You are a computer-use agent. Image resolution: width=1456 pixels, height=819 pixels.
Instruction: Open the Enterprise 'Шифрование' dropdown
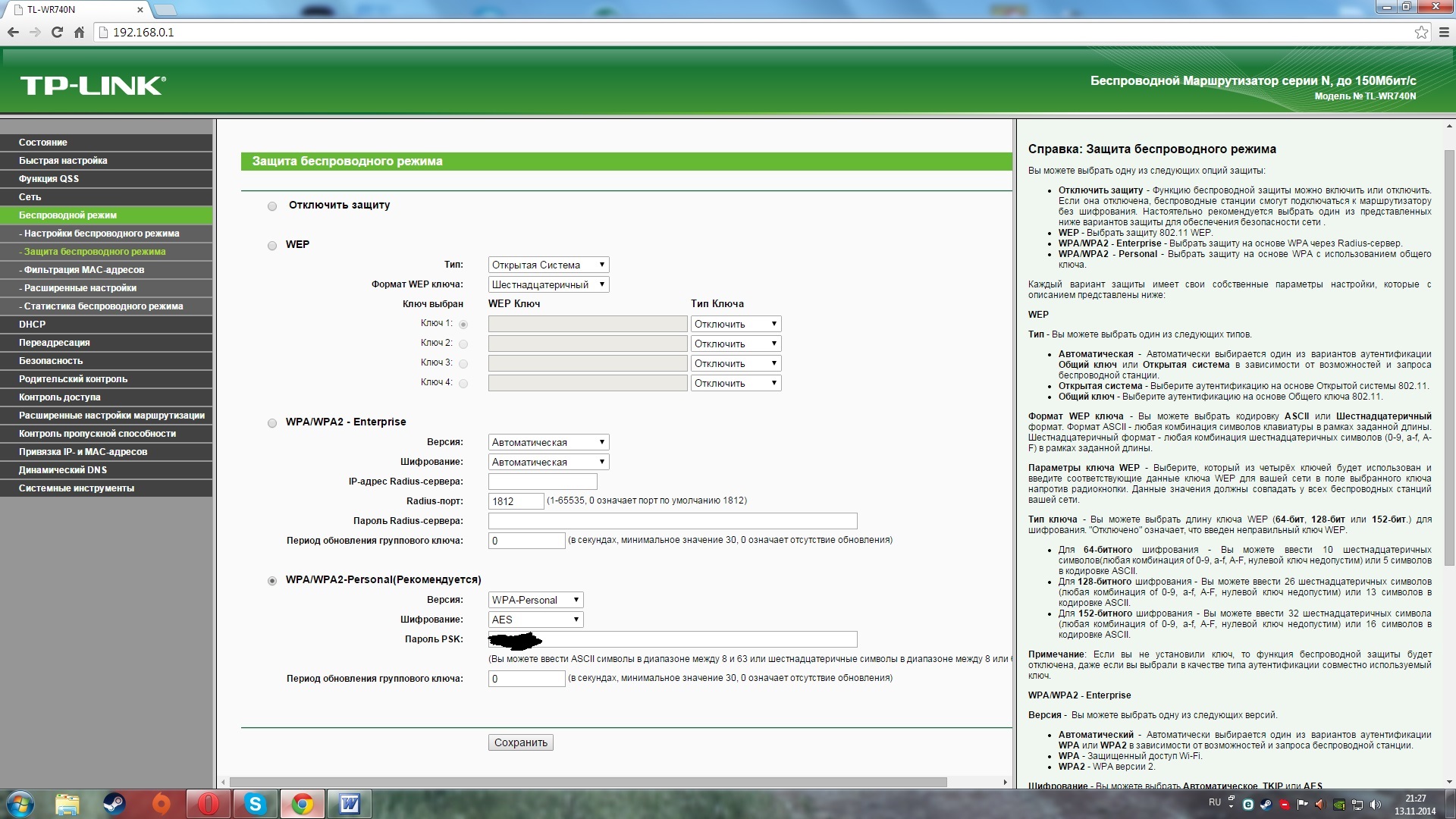click(548, 462)
